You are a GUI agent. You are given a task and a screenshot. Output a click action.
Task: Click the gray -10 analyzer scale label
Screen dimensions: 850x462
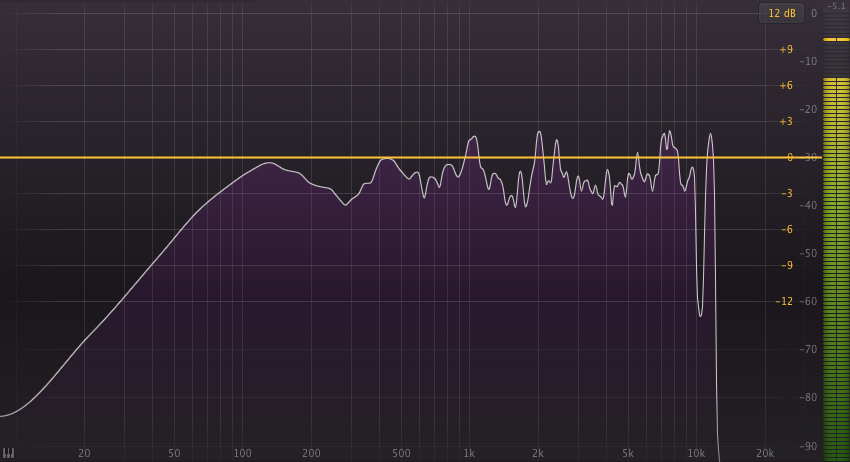[808, 61]
